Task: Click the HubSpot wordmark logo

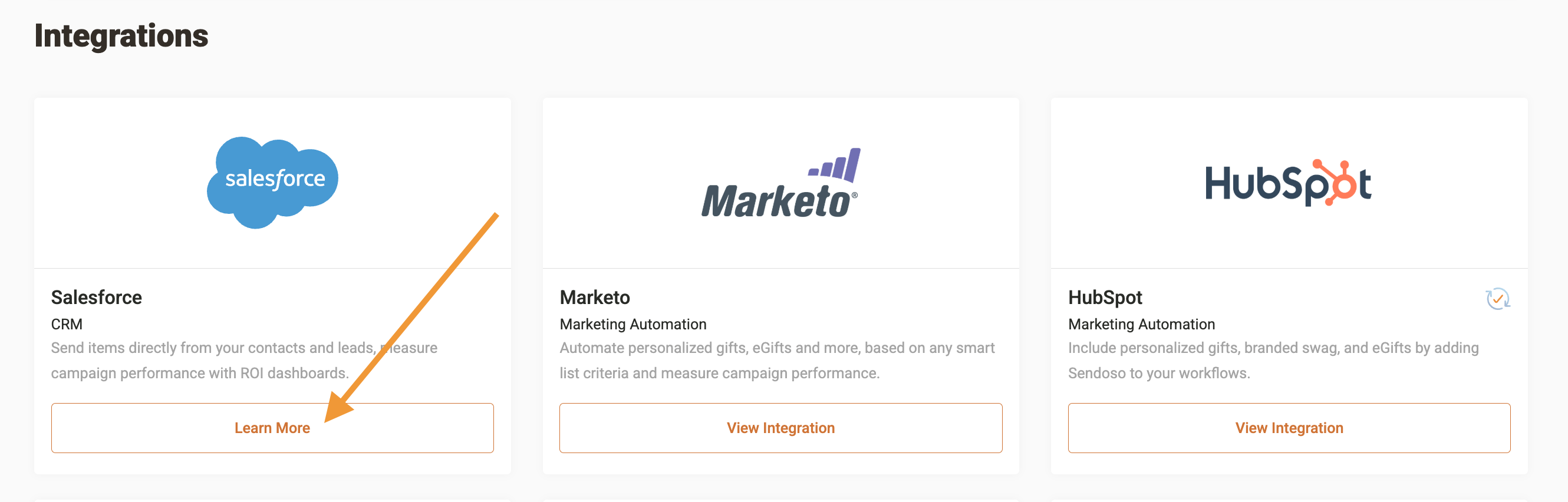Action: 1287,183
